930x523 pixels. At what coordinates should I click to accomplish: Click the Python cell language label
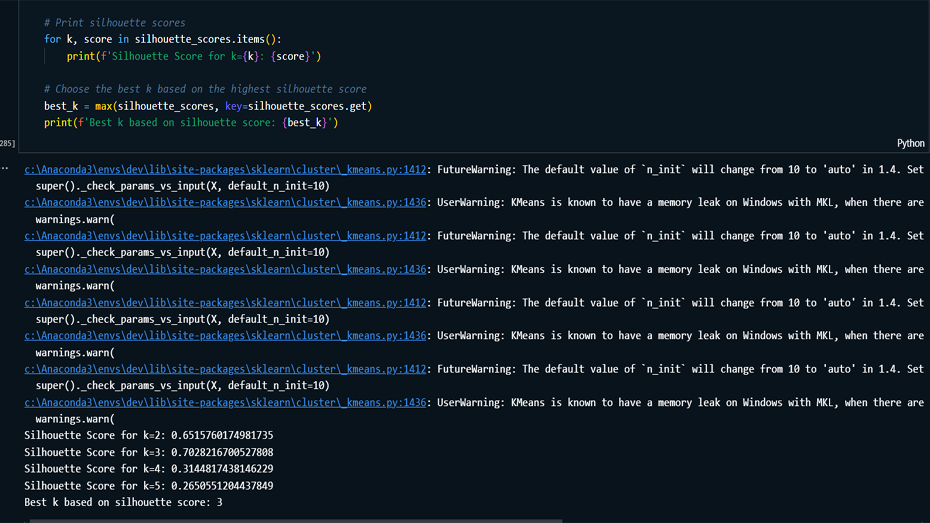pyautogui.click(x=910, y=144)
